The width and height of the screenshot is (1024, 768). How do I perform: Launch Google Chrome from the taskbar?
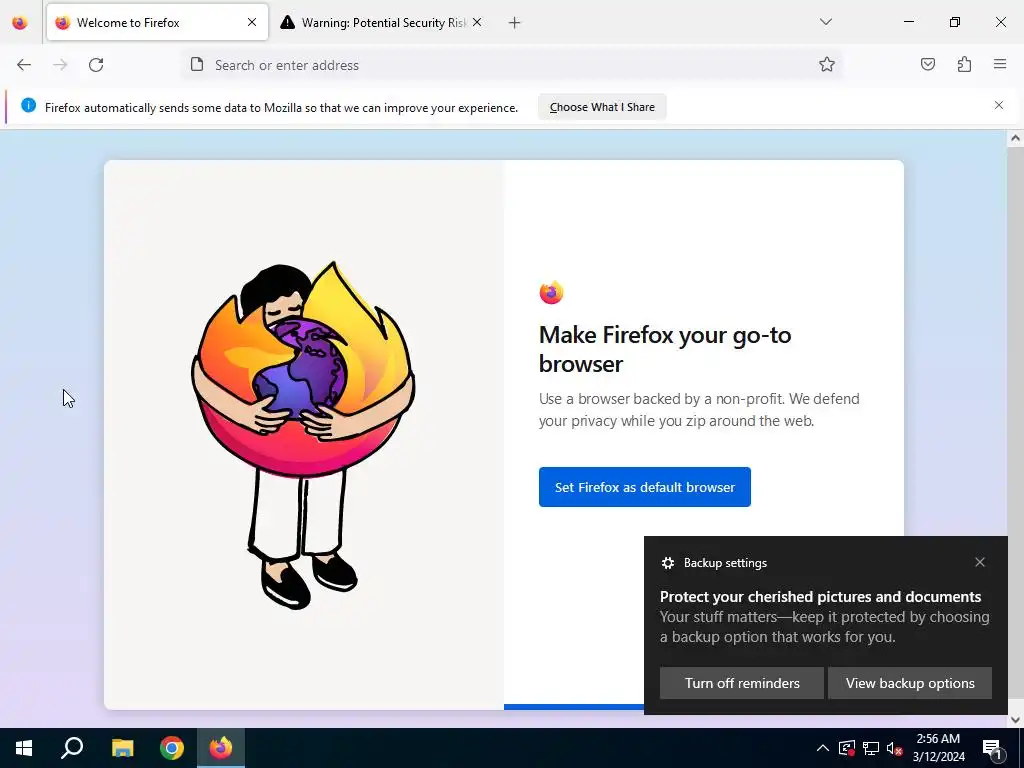pyautogui.click(x=172, y=748)
